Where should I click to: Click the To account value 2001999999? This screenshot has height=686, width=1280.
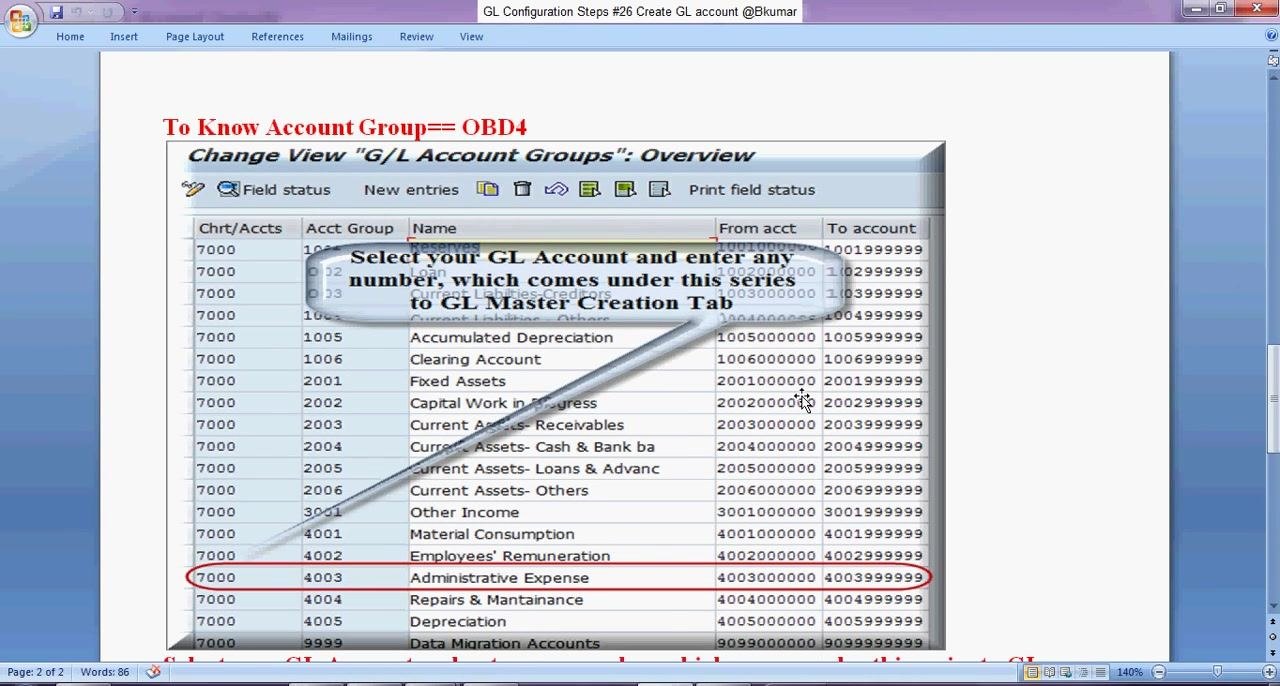click(x=873, y=381)
